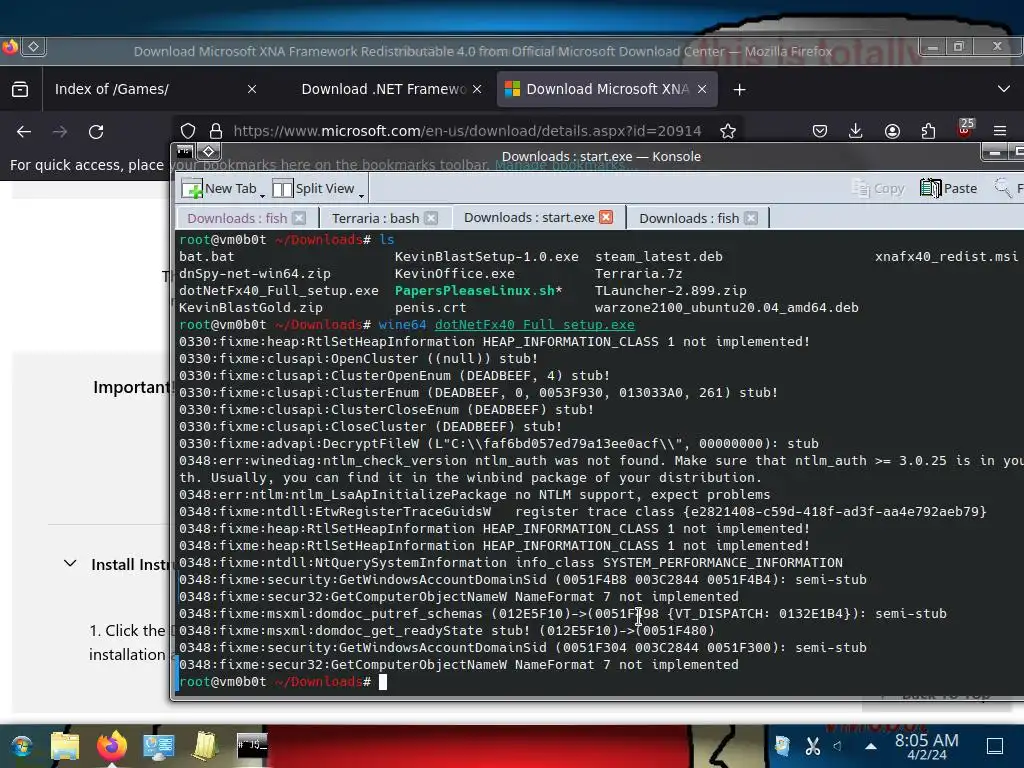The width and height of the screenshot is (1024, 768).
Task: Open Firefox hamburger application menu
Action: click(x=1000, y=131)
